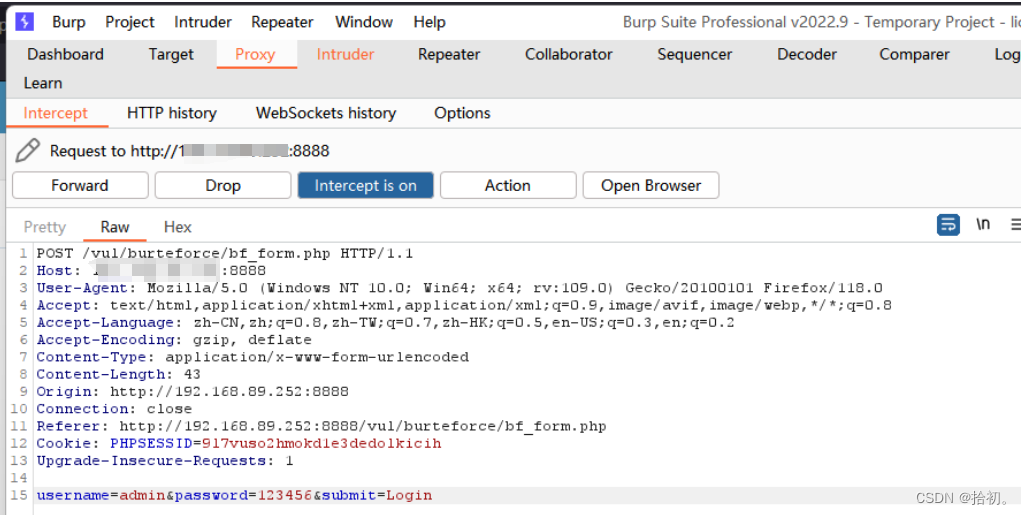The height and width of the screenshot is (515, 1021).
Task: Click the Connection: close line
Action: 114,408
